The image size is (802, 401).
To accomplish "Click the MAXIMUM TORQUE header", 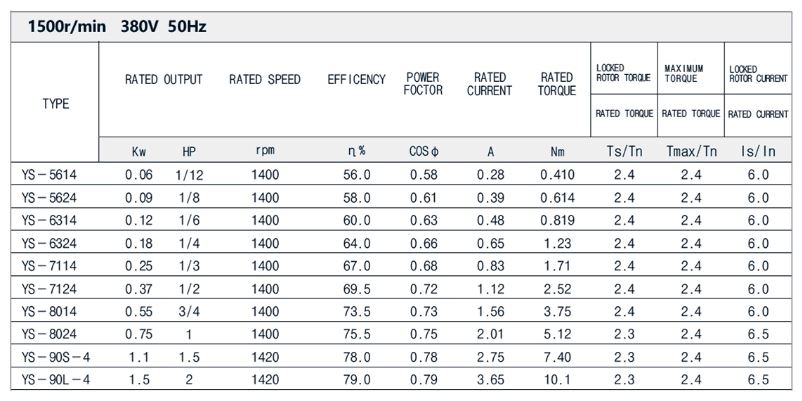I will [684, 73].
